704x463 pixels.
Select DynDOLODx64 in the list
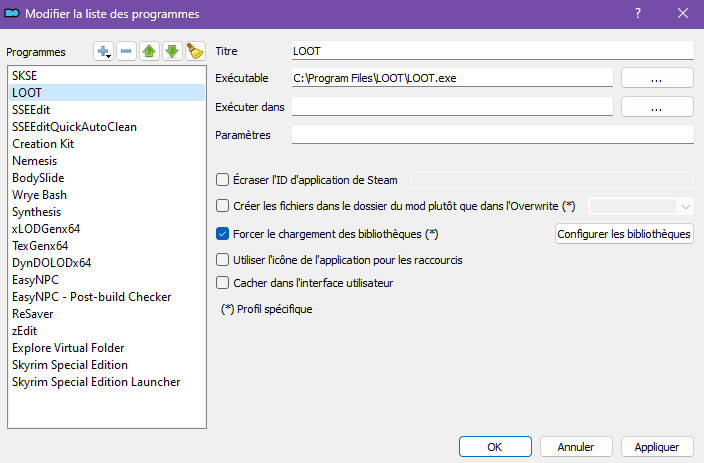(107, 263)
